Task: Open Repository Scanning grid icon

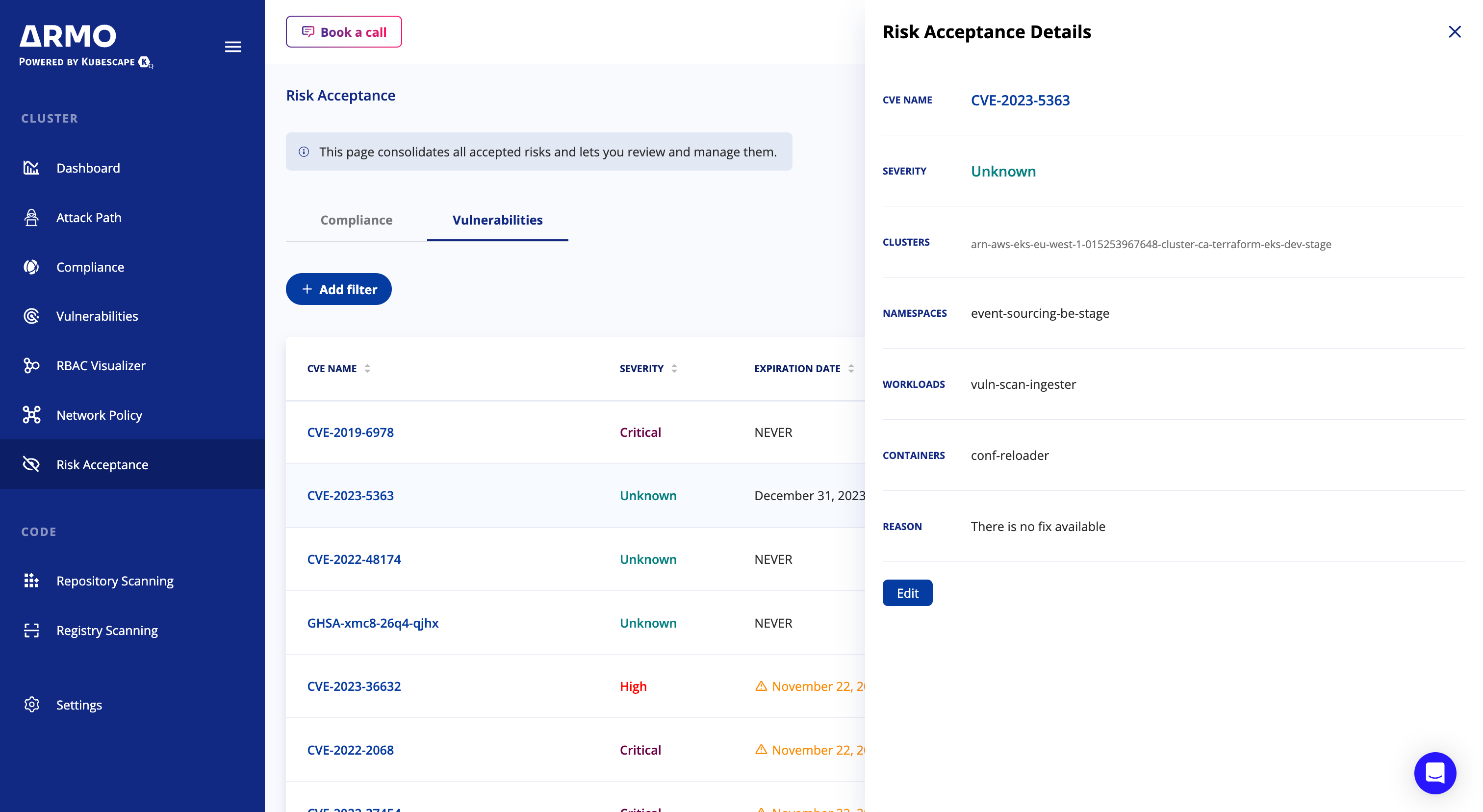Action: point(31,581)
